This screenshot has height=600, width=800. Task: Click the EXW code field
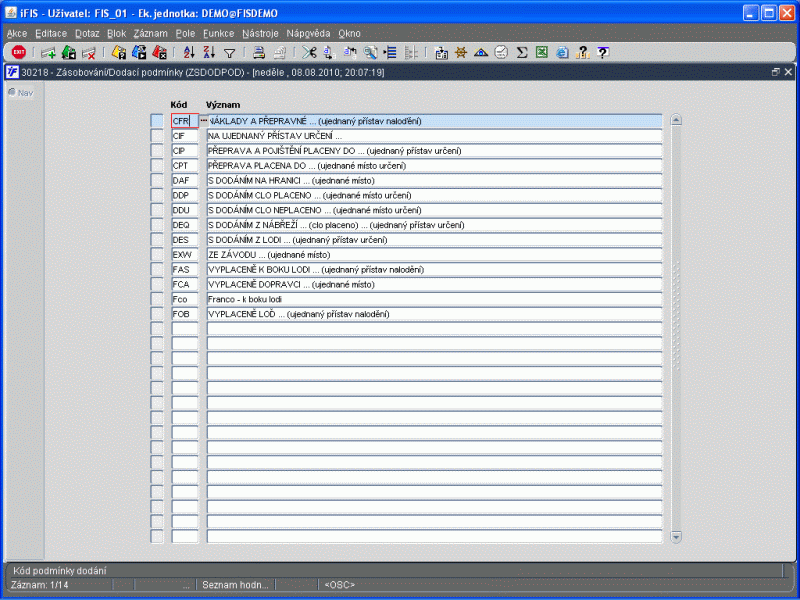tap(185, 255)
